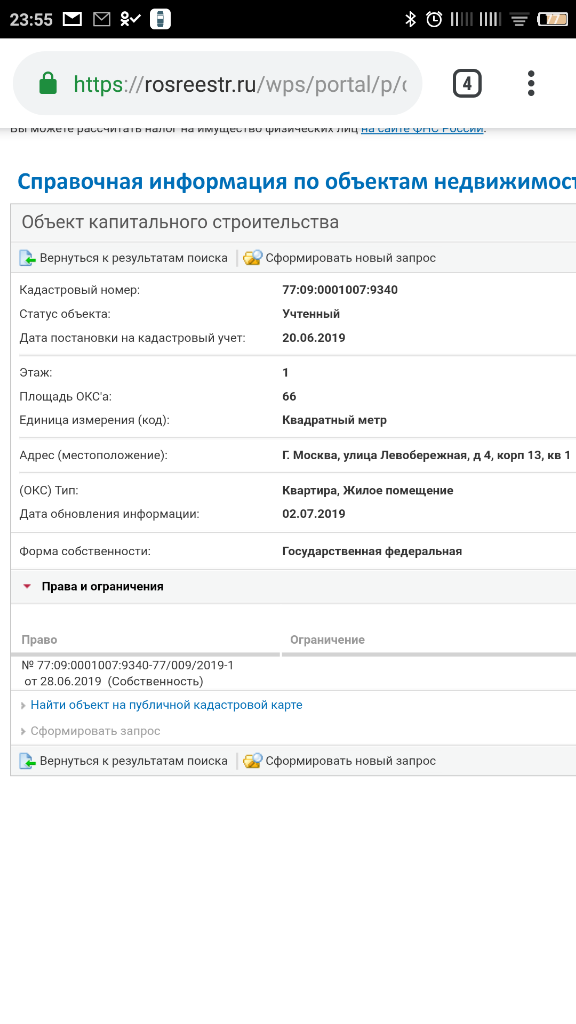Click the 'Ограничение' column header
Screen dimensions: 576x1024
(327, 640)
